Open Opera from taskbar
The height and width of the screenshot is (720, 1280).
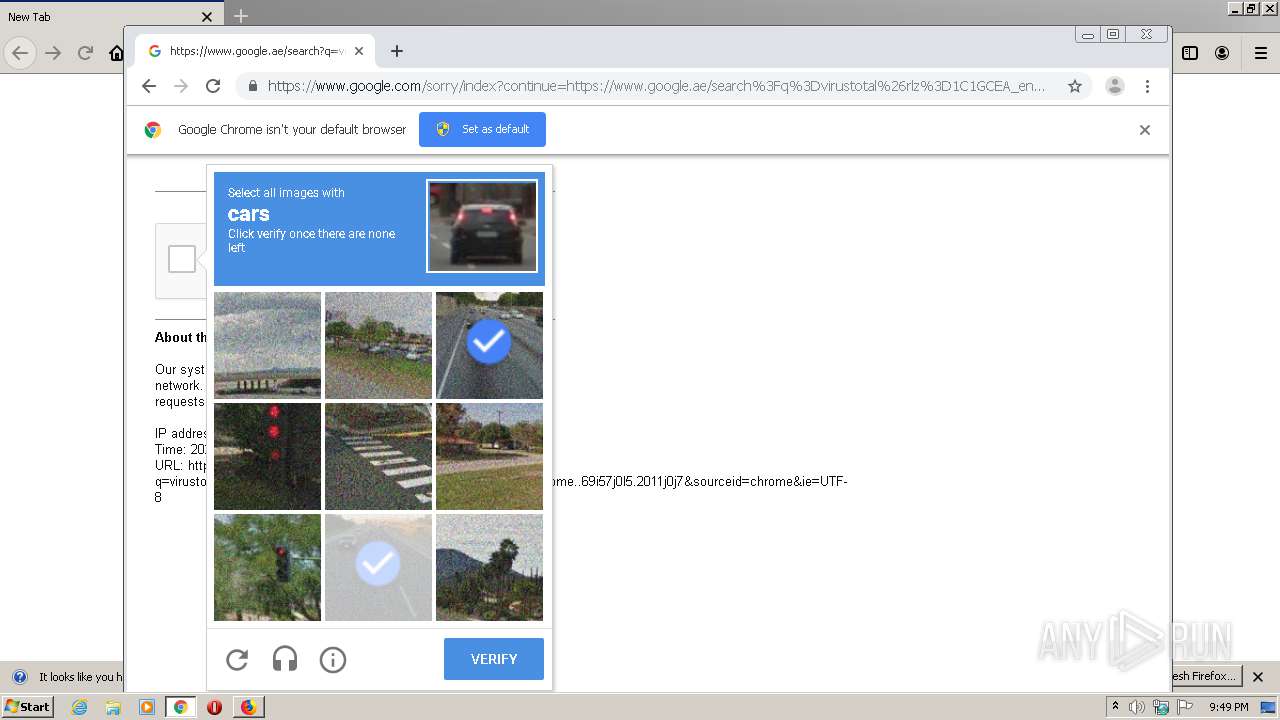[x=214, y=707]
